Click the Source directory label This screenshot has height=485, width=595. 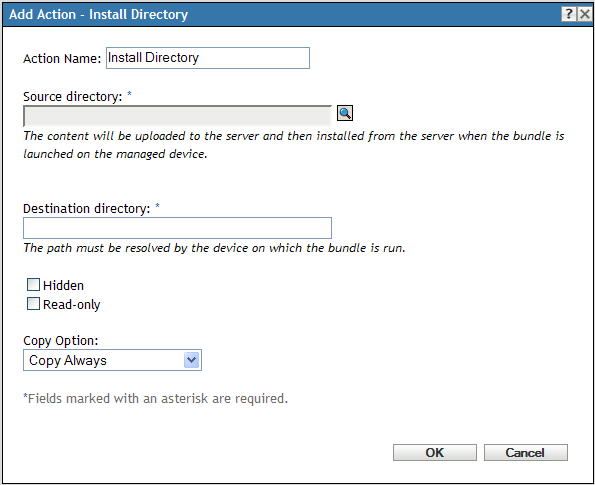pos(72,96)
